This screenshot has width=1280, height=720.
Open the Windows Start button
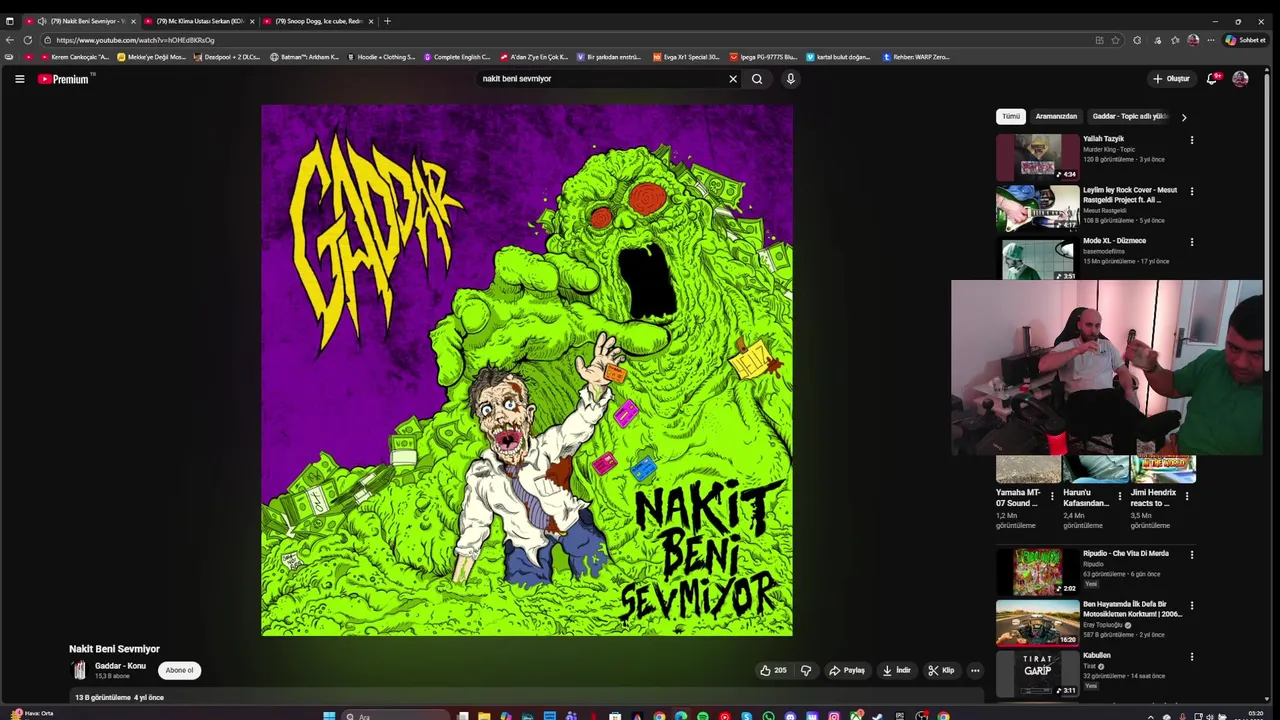329,716
